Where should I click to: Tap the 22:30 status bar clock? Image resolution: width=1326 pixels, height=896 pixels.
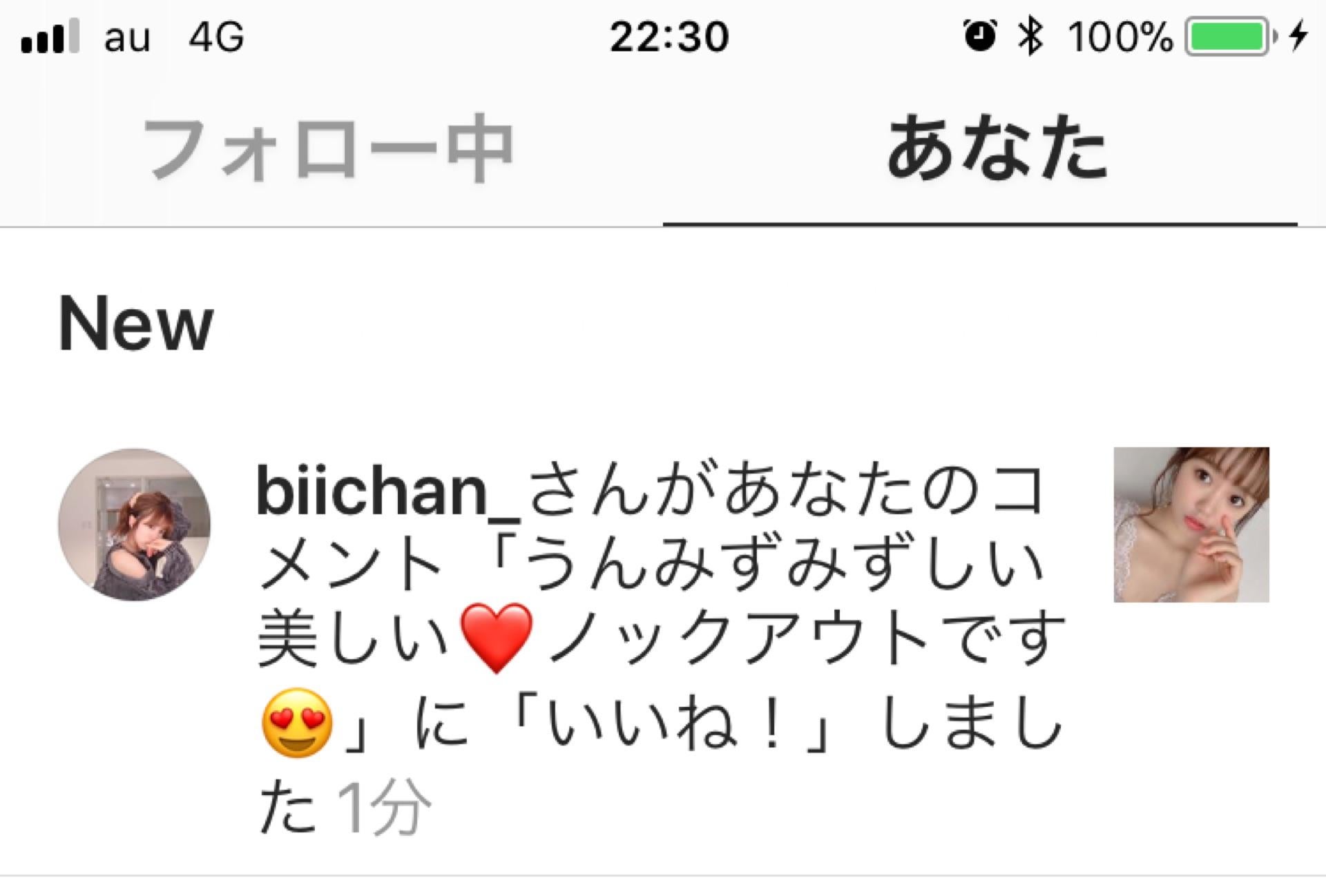[669, 37]
